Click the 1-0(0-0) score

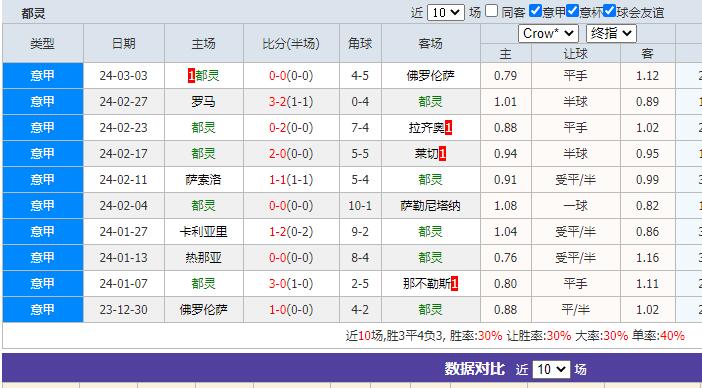(x=291, y=309)
